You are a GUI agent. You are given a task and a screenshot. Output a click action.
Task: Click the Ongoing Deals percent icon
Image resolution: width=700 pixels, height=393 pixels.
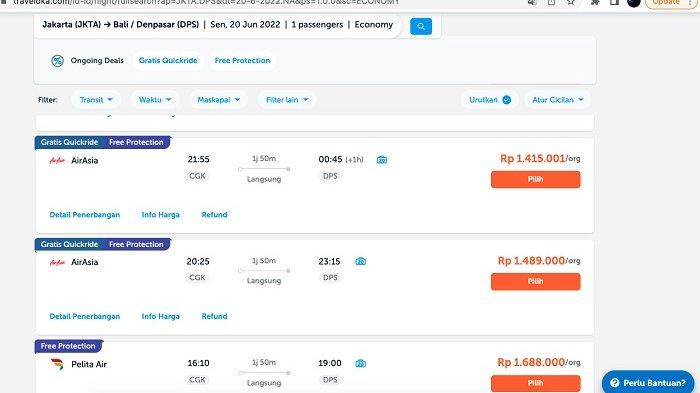click(x=57, y=61)
